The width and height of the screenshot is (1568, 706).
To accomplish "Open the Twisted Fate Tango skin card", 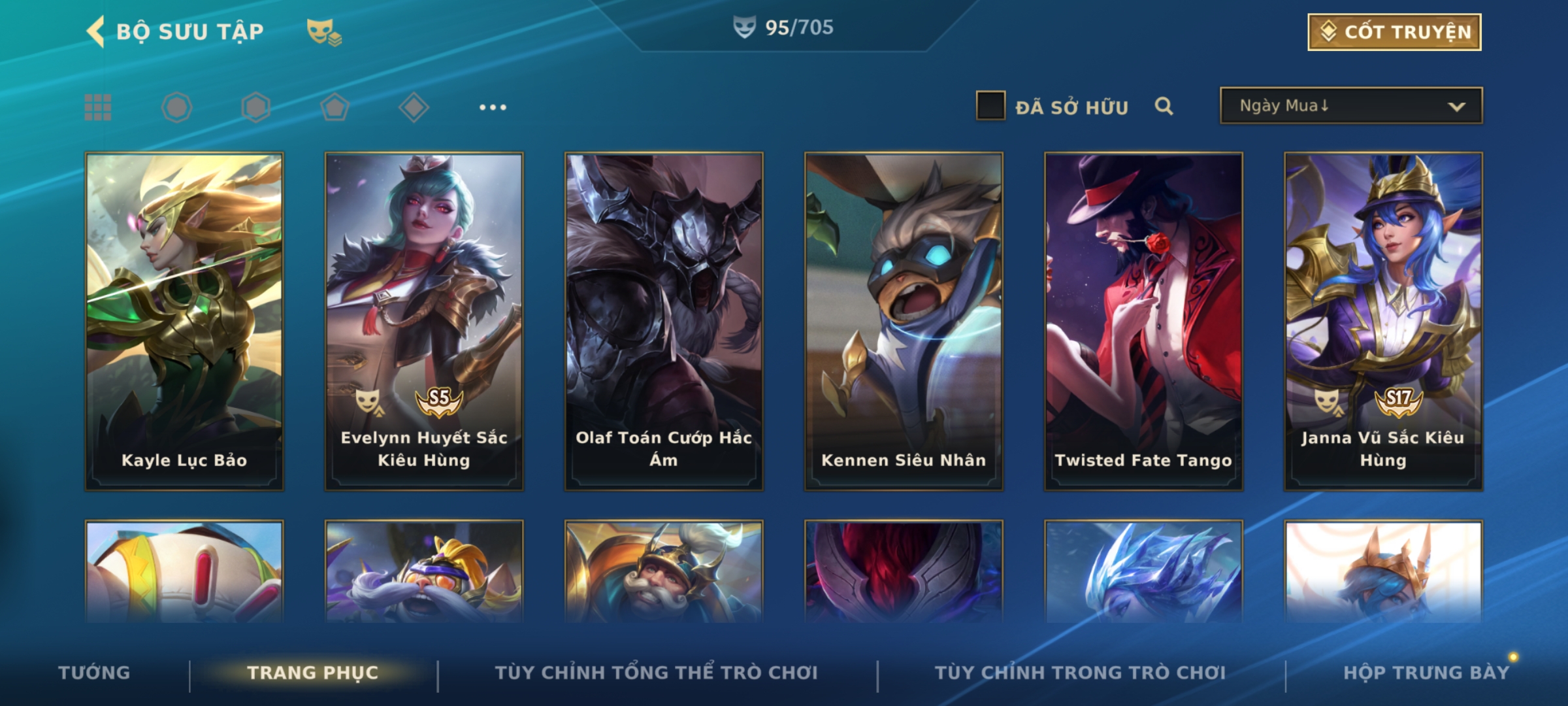I will [x=1143, y=321].
